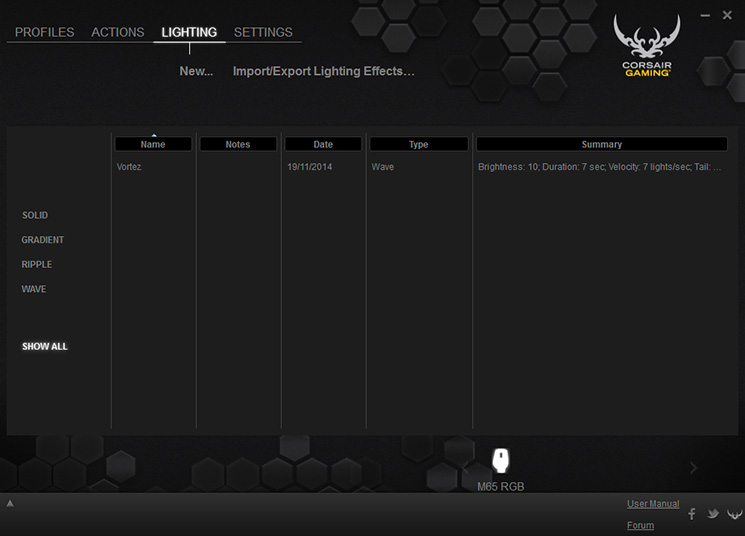This screenshot has height=536, width=745.
Task: Click the Corsair Gaming logo
Action: point(647,46)
